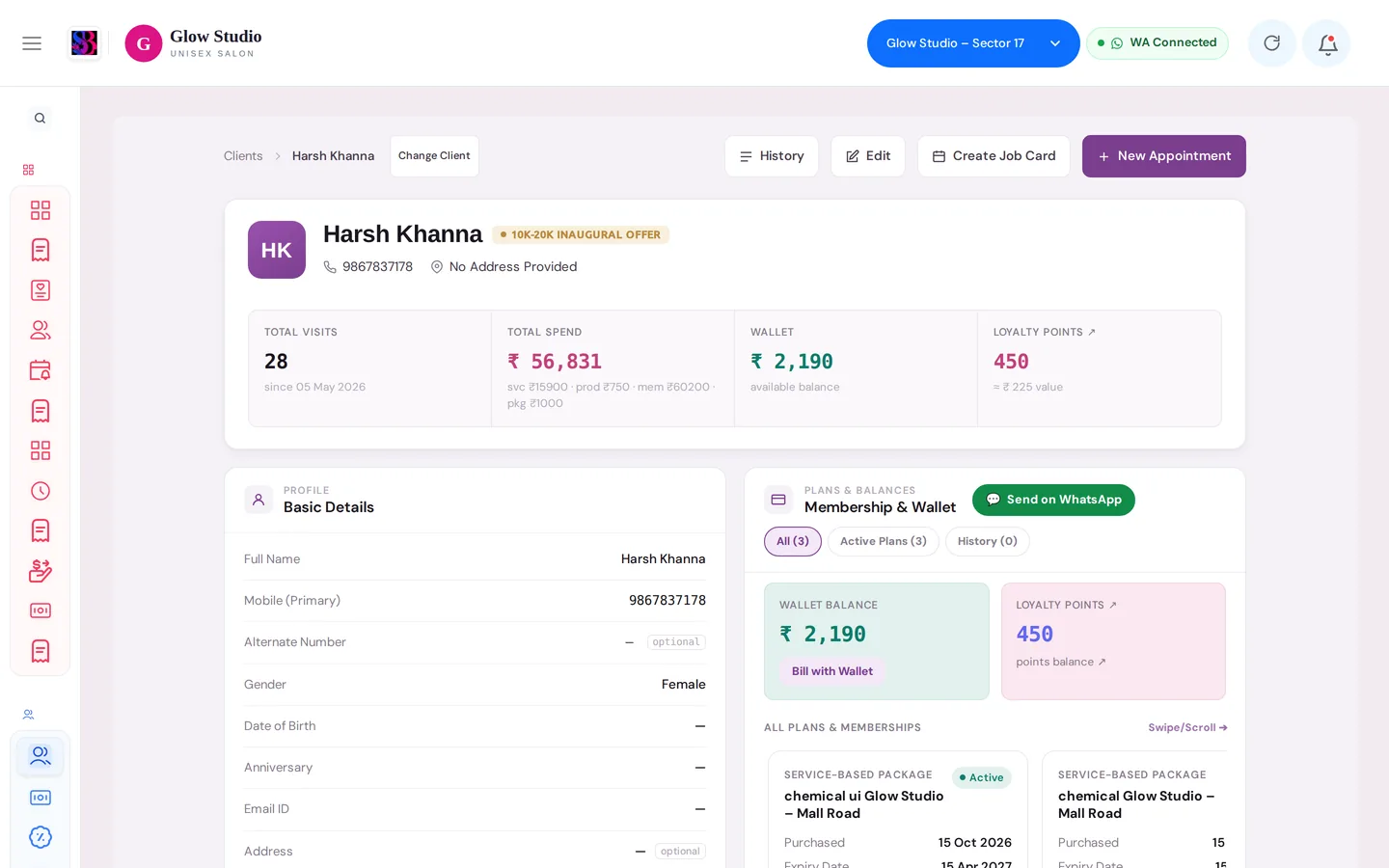Screen dimensions: 1389x868
Task: Edit the client profile
Action: (868, 156)
